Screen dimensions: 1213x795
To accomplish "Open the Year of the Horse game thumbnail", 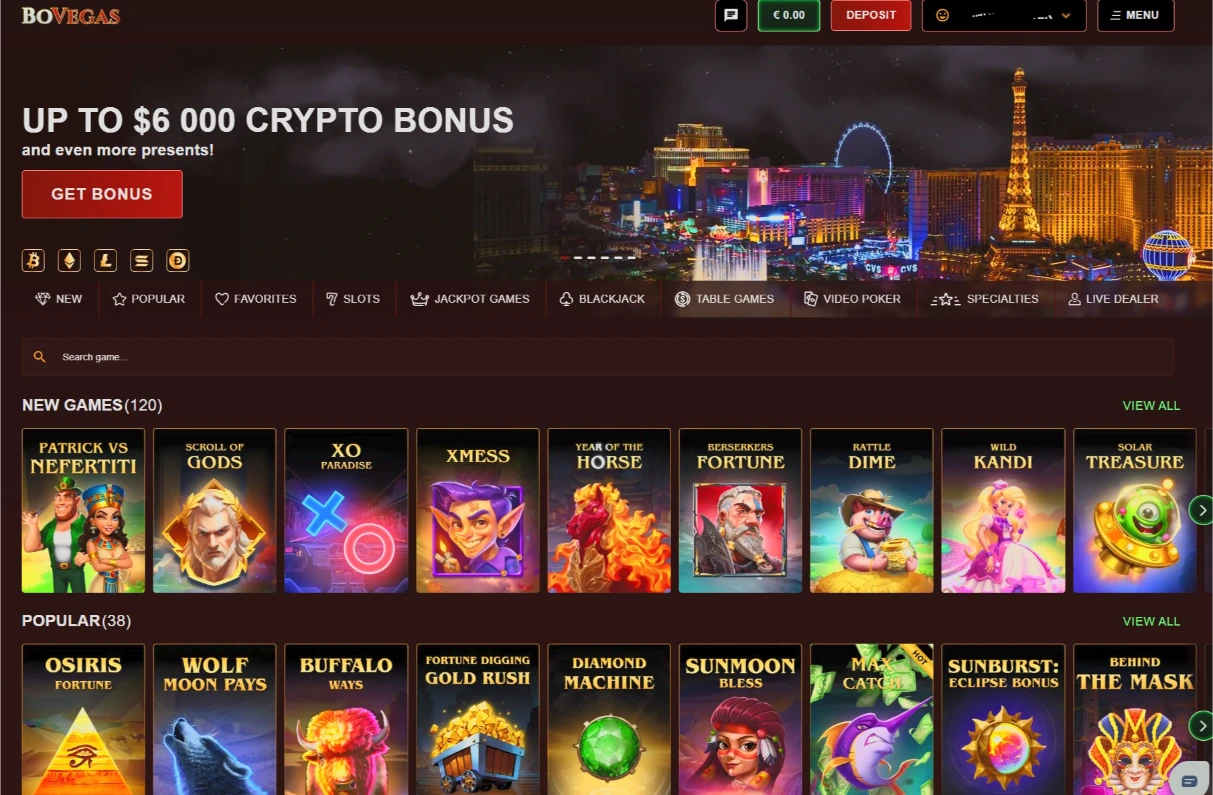I will [609, 511].
